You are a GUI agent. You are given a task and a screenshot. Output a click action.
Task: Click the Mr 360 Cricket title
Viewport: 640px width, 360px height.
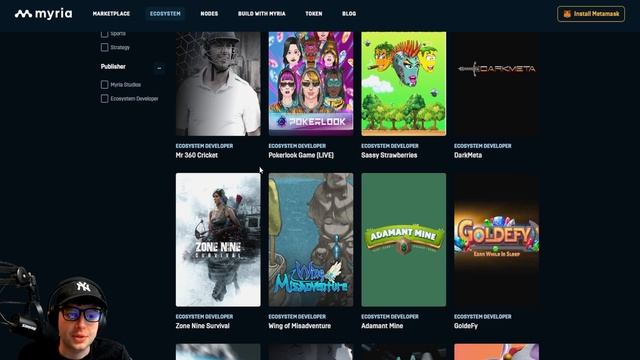coord(197,155)
